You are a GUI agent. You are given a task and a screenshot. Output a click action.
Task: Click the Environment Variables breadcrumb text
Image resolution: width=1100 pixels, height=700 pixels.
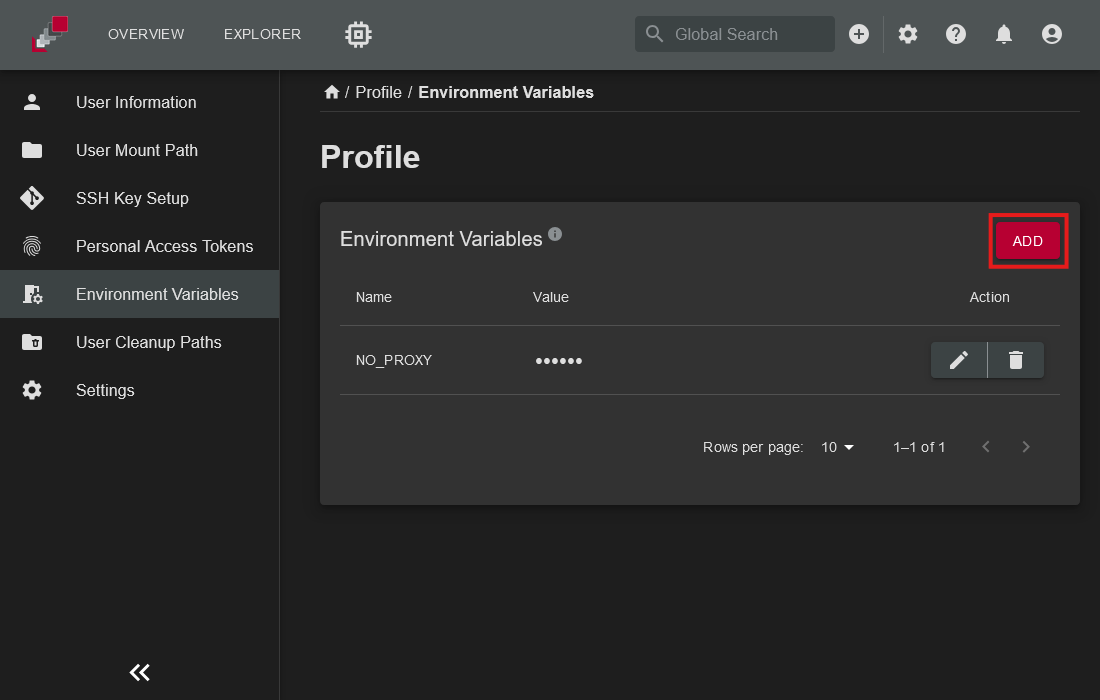click(506, 93)
